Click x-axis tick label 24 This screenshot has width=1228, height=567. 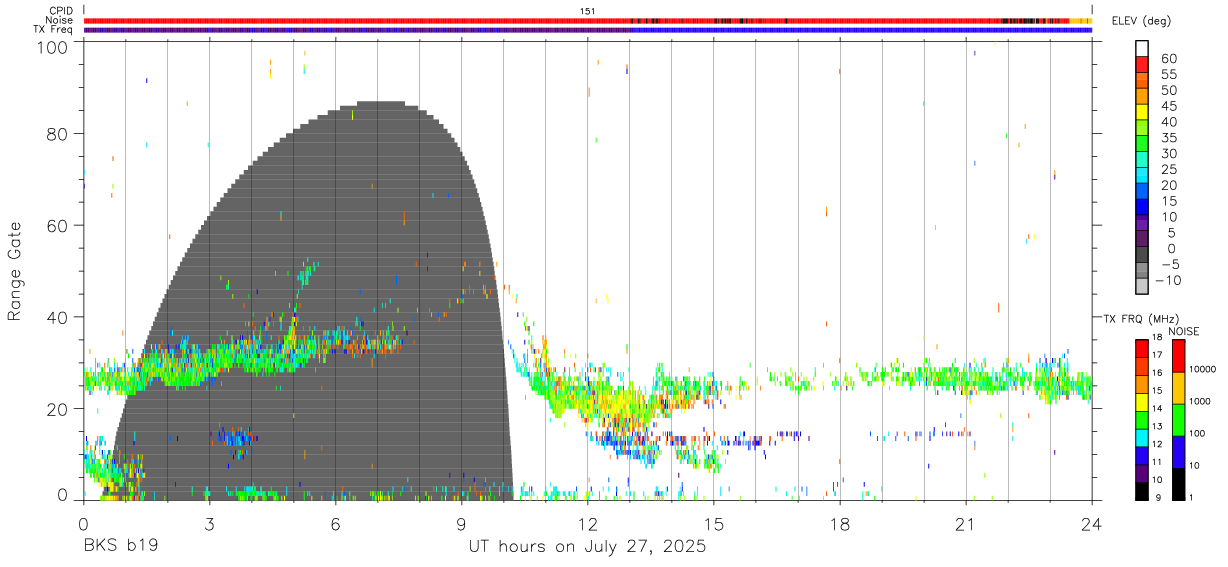click(1092, 523)
